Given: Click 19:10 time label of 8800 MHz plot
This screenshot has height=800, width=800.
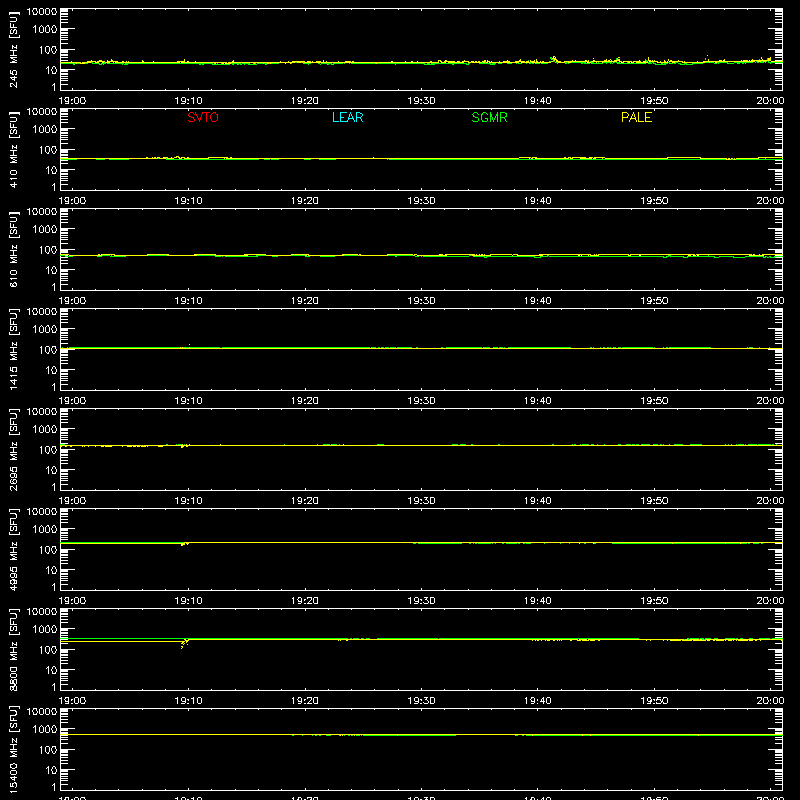Looking at the screenshot, I should point(189,701).
